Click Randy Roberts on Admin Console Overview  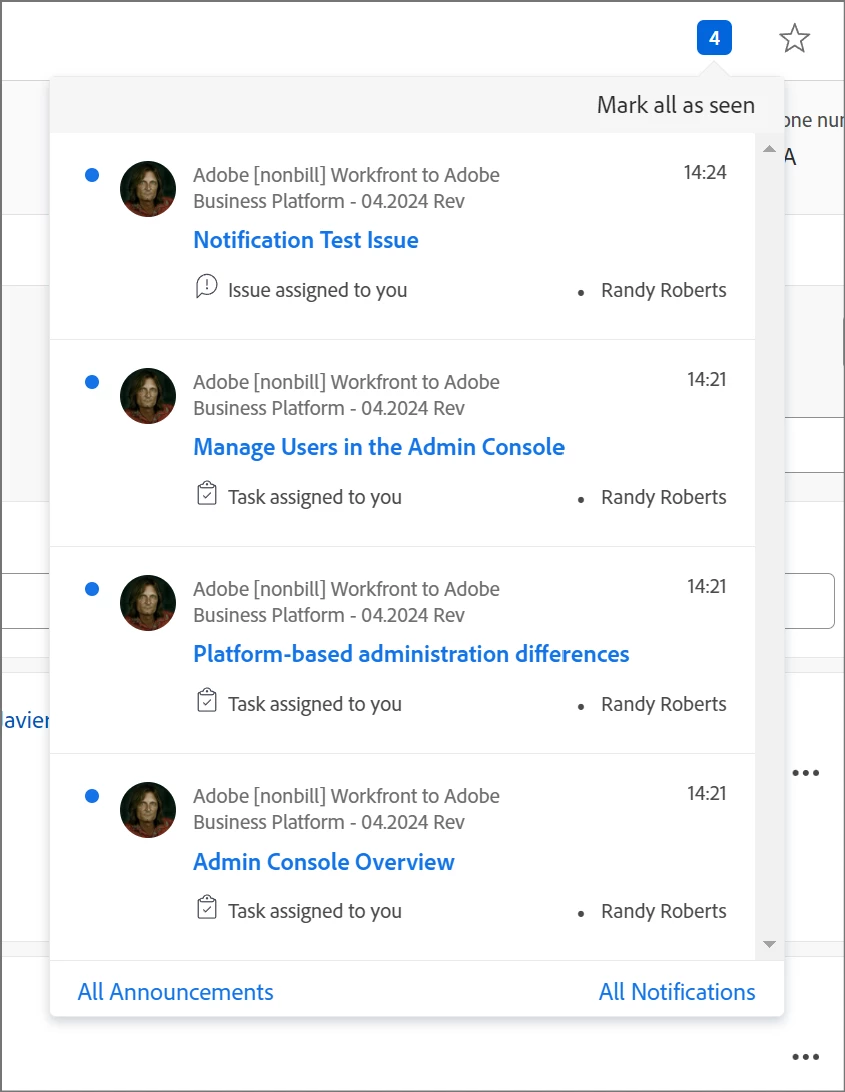(x=664, y=911)
